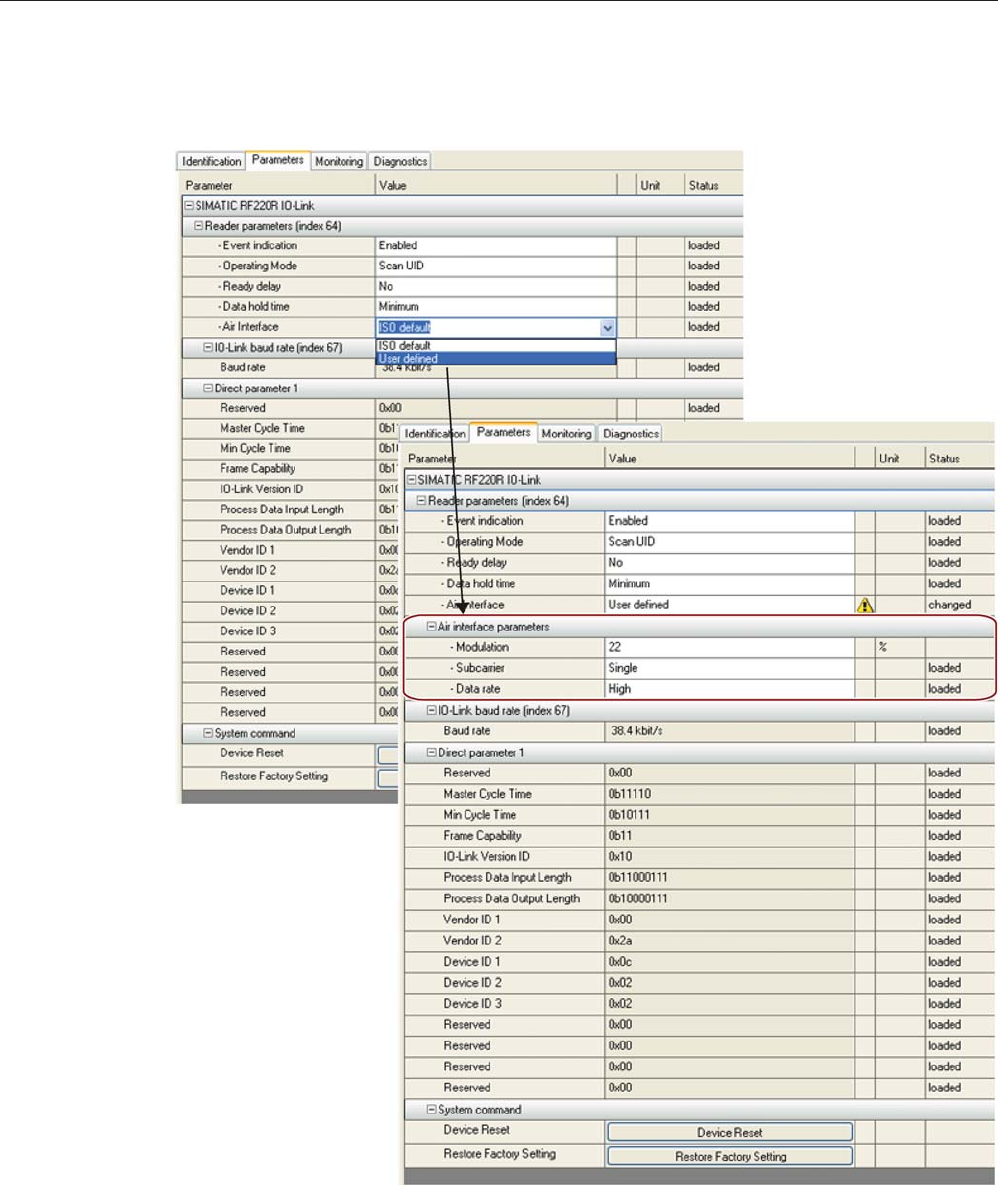Collapse Reader parameters (index 64) in back window

199,225
